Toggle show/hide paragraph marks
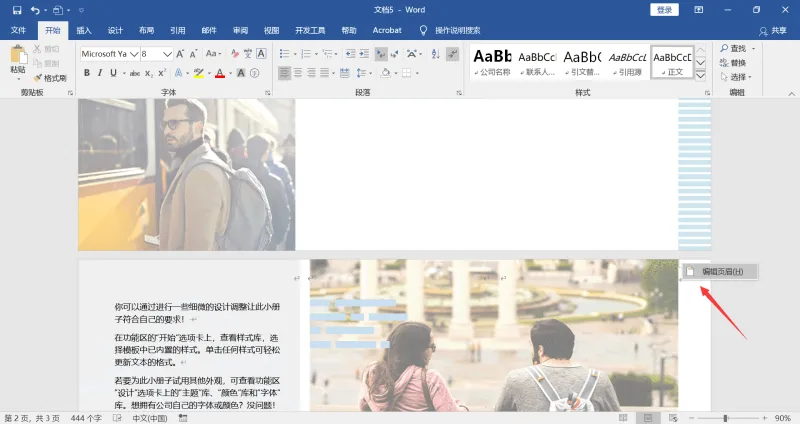Screen dimensions: 800x424 tap(453, 54)
